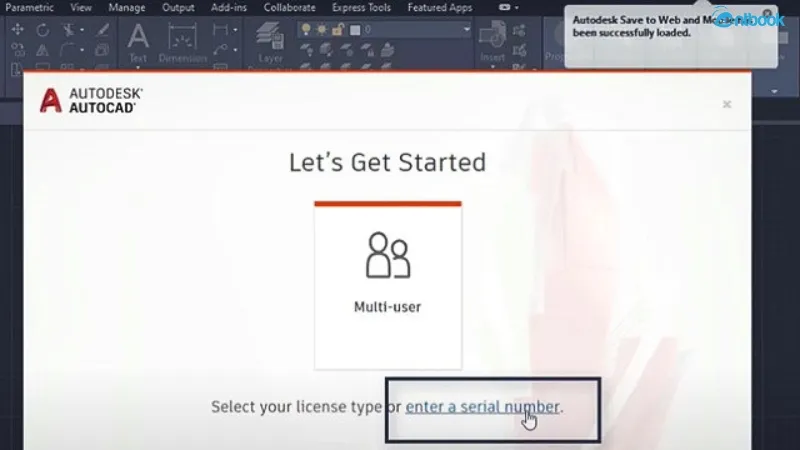The height and width of the screenshot is (450, 800).
Task: Expand the layer name dropdown list
Action: tap(466, 30)
